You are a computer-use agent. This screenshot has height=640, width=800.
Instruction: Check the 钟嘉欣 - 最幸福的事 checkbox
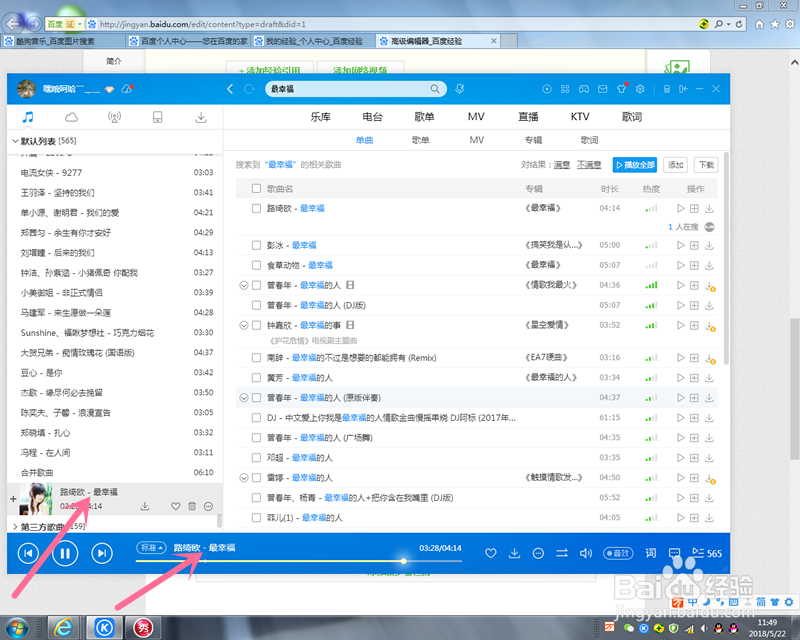pyautogui.click(x=257, y=325)
